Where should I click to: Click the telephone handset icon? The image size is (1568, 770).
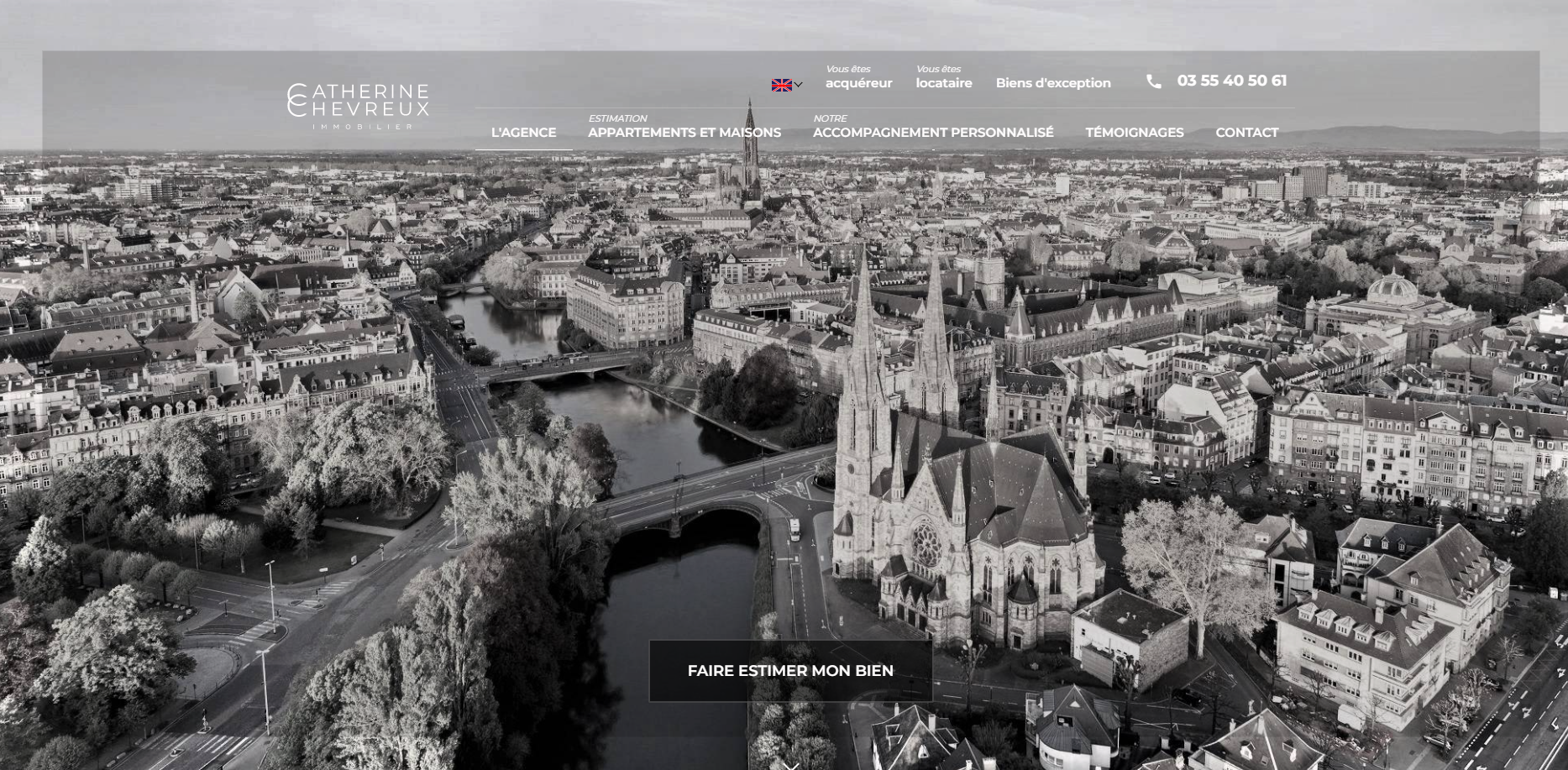1154,81
